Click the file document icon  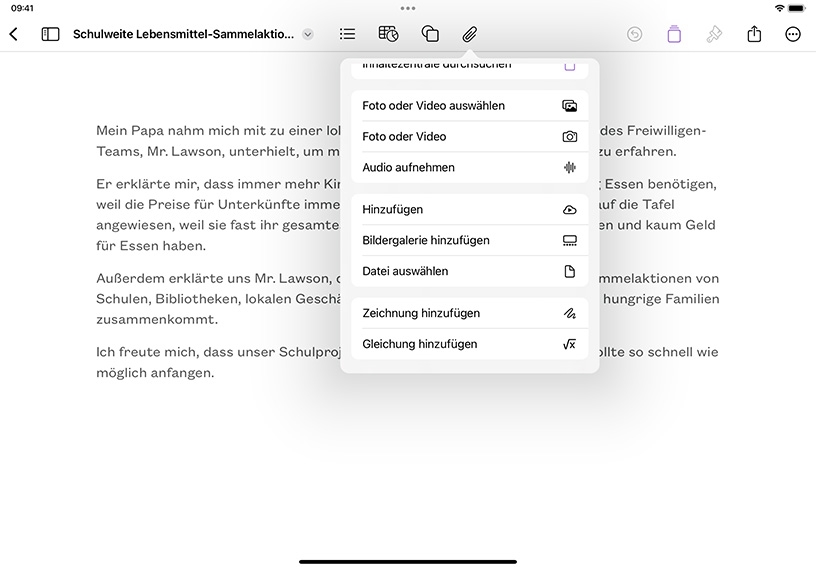[x=569, y=271]
